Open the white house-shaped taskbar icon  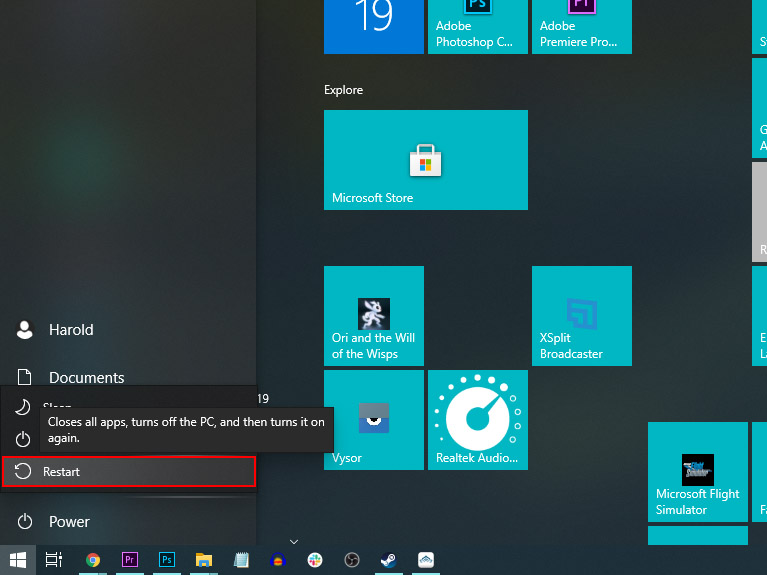point(426,560)
